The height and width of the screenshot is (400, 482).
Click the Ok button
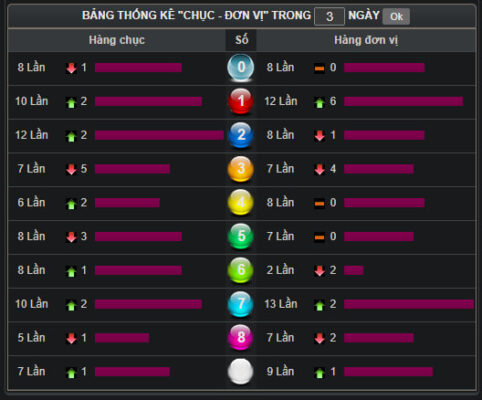tap(396, 16)
